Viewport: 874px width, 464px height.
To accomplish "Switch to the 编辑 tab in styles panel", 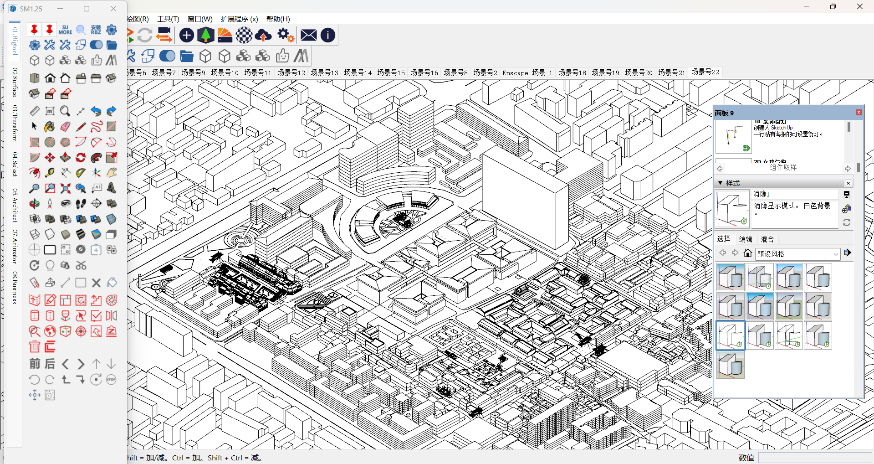I will (x=745, y=239).
